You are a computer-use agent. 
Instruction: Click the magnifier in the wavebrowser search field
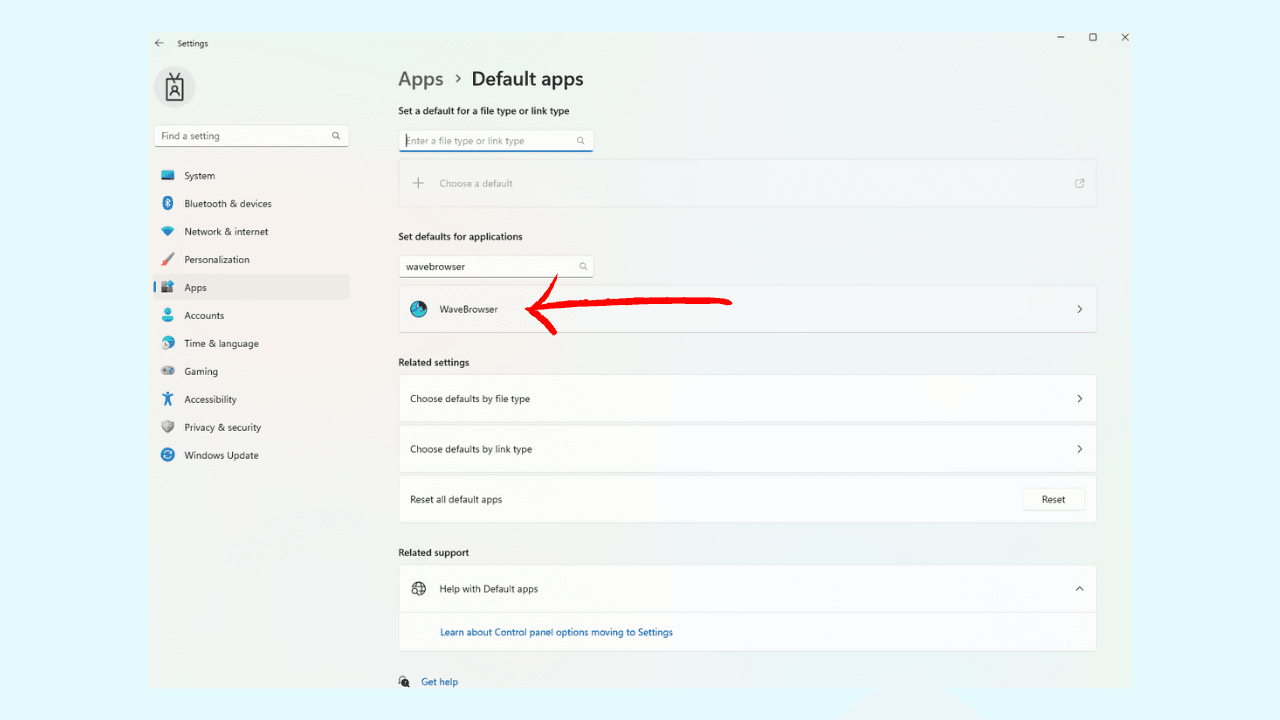pos(583,267)
